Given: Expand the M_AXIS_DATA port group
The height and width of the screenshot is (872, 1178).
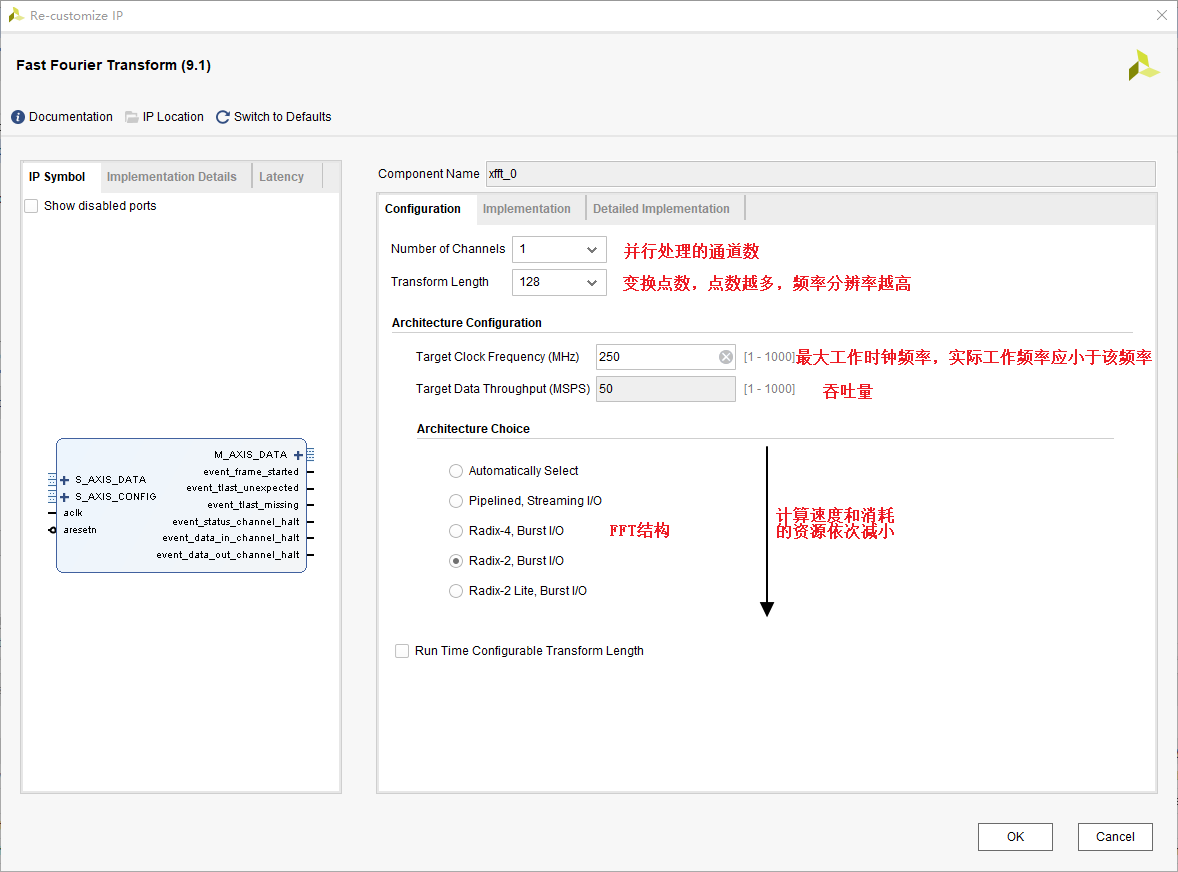Looking at the screenshot, I should (x=298, y=454).
